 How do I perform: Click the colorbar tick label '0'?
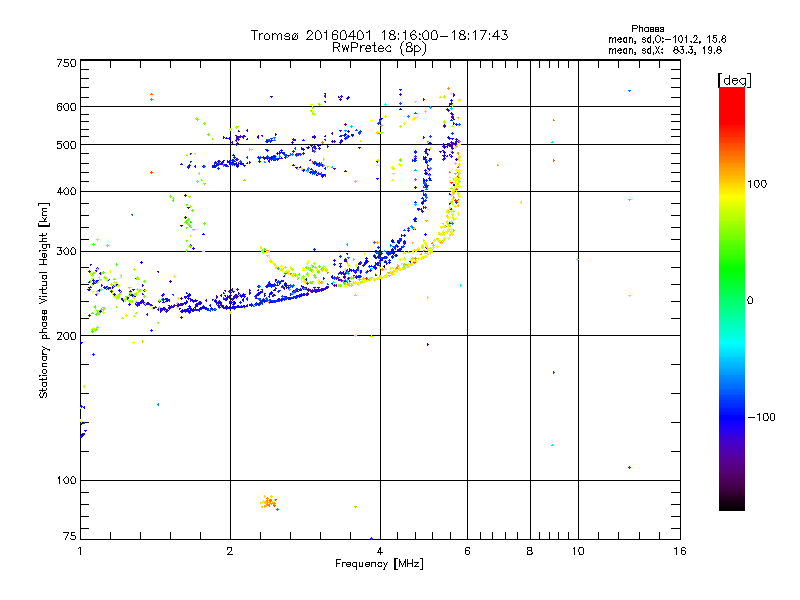750,301
